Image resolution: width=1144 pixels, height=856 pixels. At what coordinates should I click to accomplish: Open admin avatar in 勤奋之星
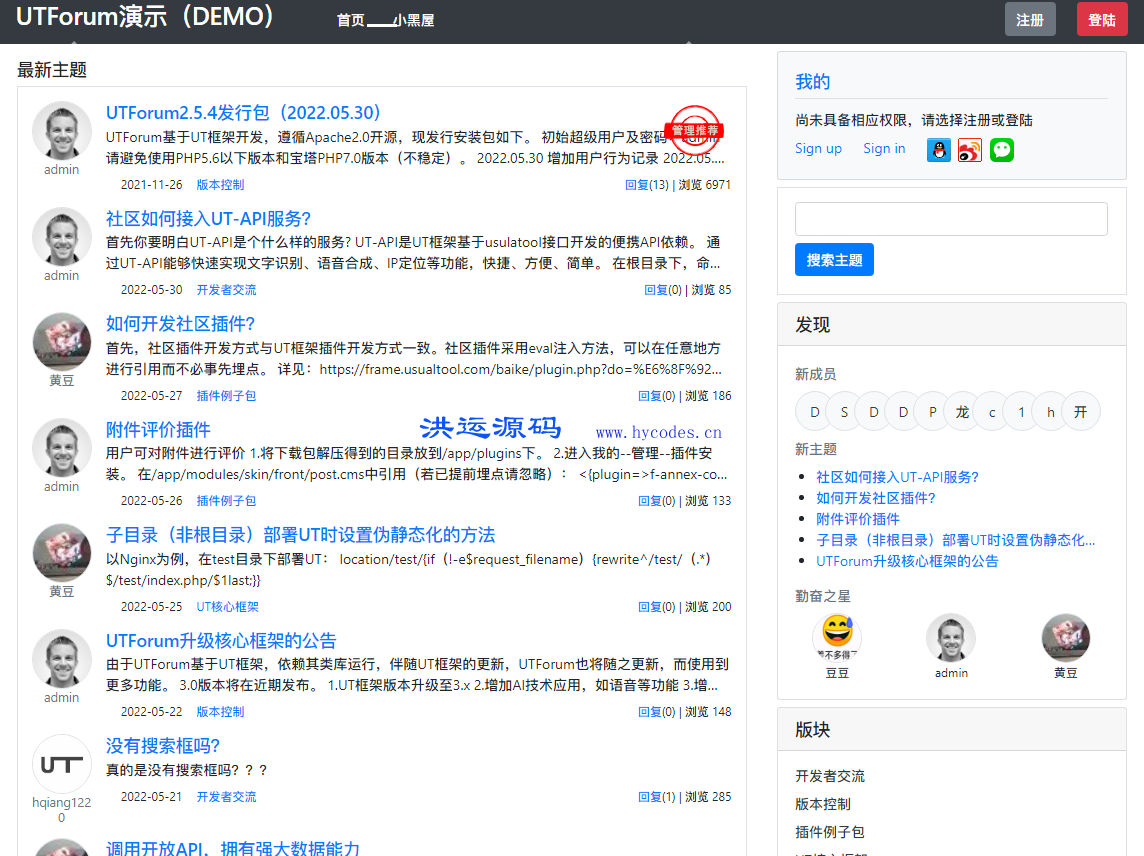951,637
